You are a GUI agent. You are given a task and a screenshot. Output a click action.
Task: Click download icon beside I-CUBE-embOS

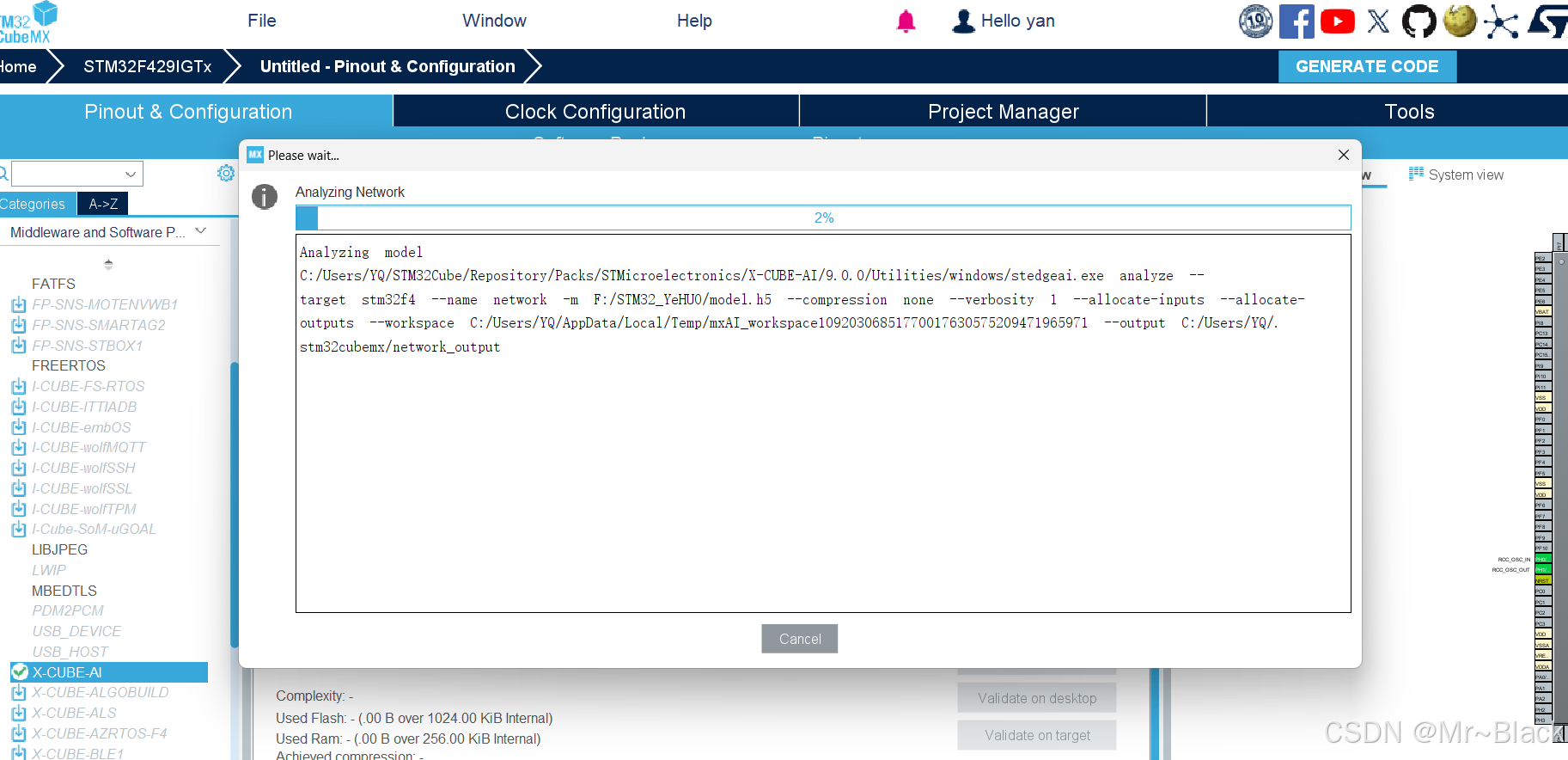[x=19, y=427]
